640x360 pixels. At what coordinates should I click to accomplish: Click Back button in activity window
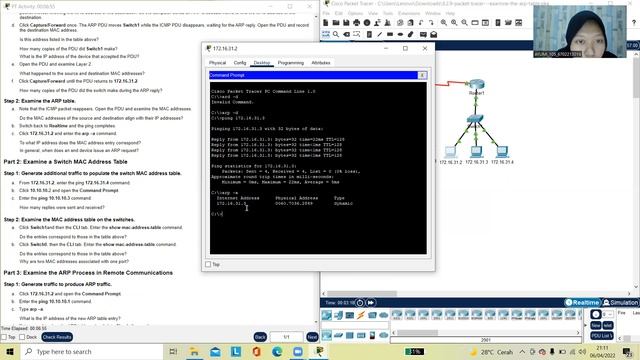point(260,337)
